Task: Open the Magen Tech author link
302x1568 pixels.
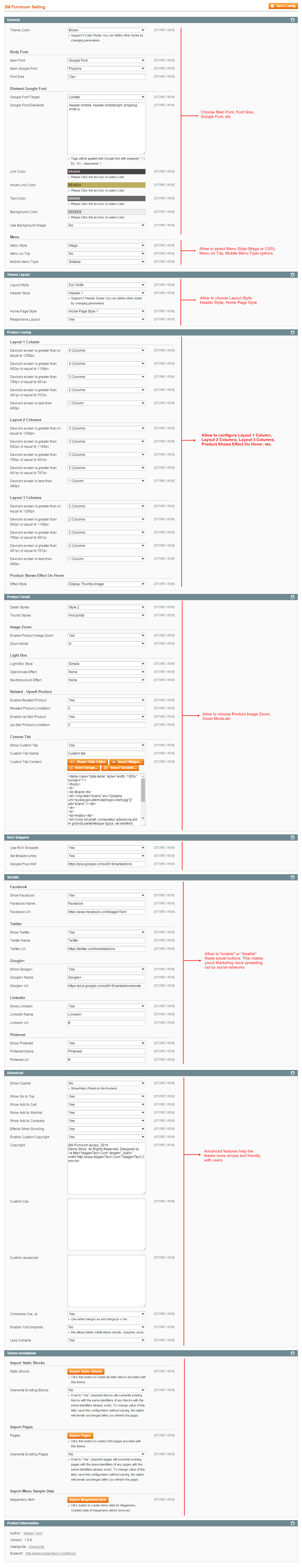Action: coord(33,1533)
